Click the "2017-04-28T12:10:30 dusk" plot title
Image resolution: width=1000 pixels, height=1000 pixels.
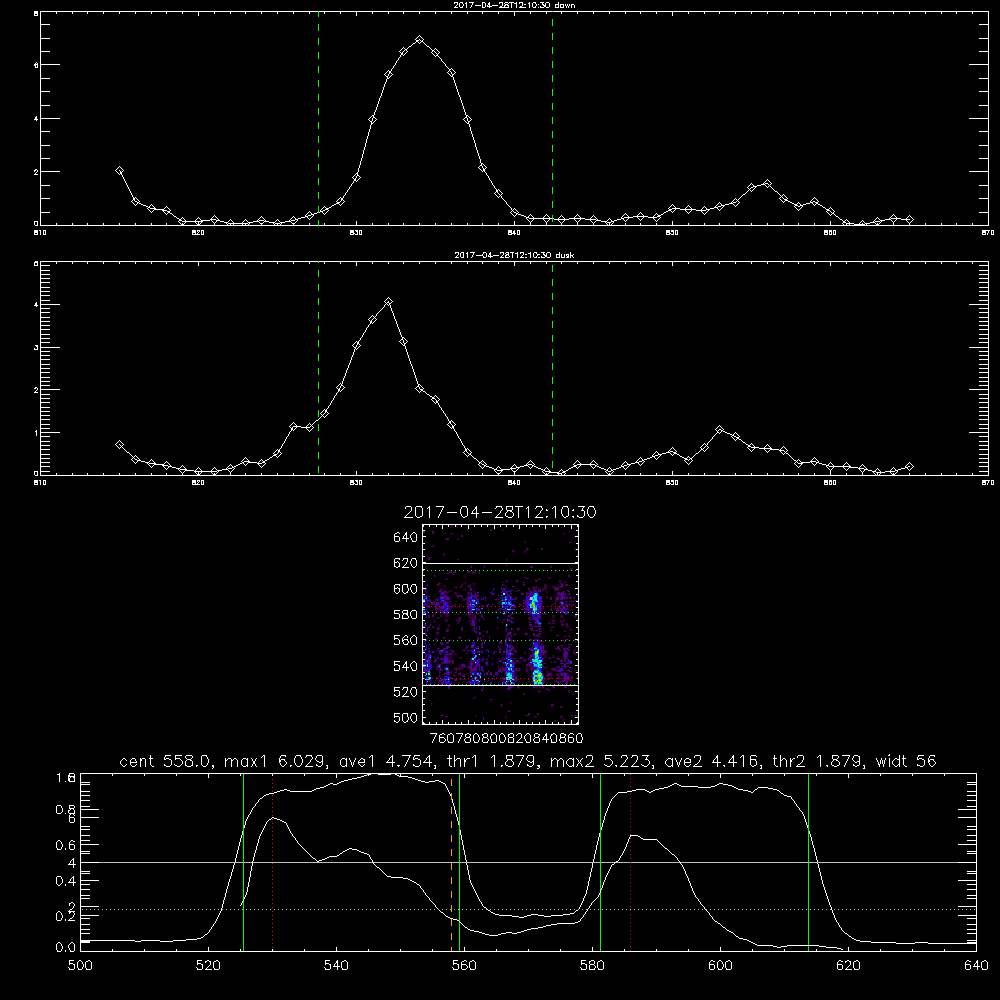pyautogui.click(x=514, y=255)
